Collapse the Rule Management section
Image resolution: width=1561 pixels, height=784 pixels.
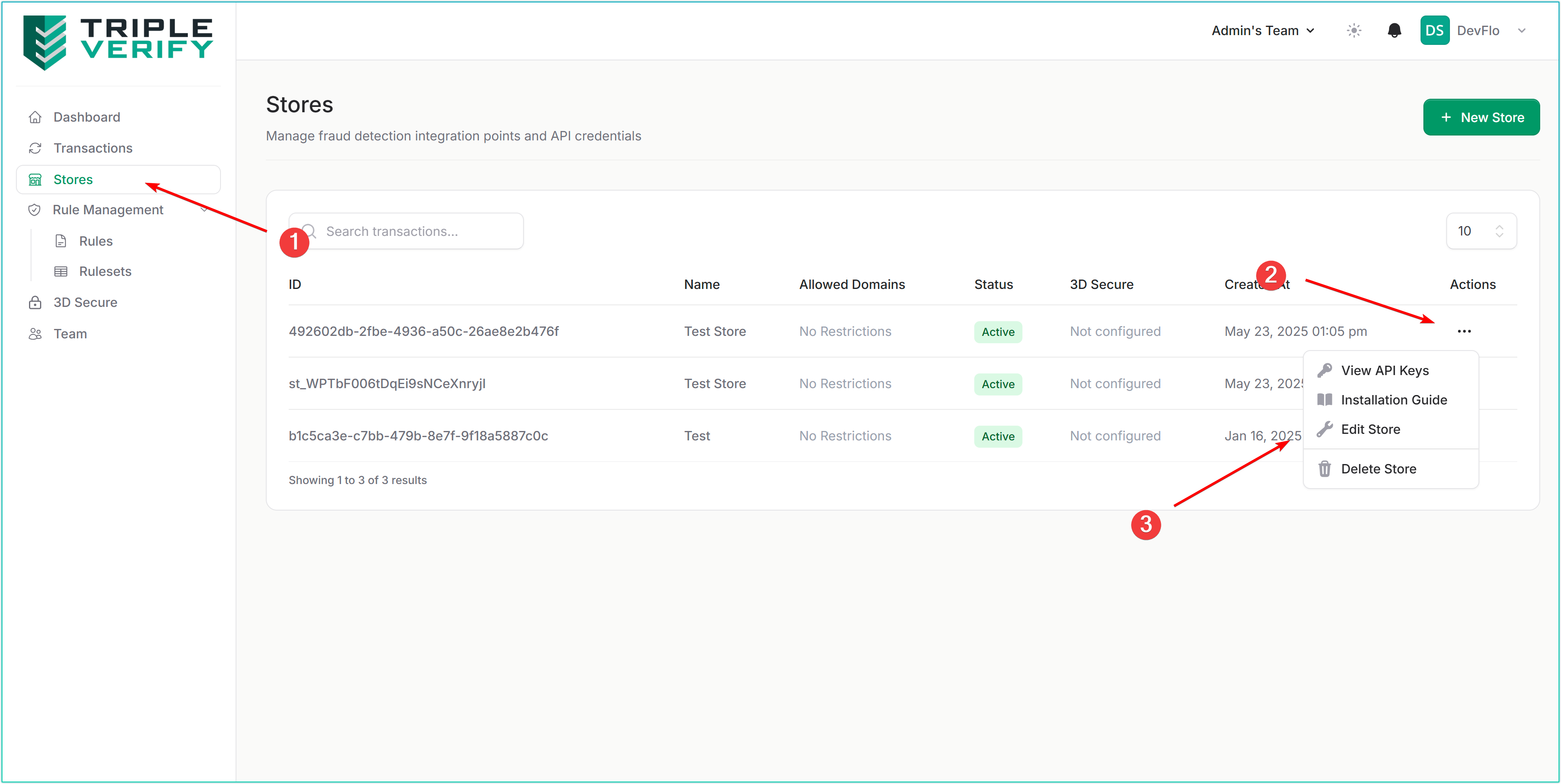pos(204,210)
